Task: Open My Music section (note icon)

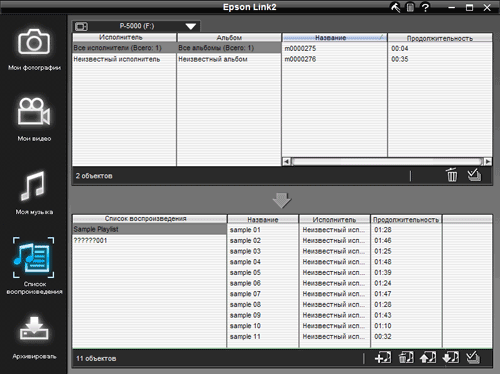Action: point(33,186)
